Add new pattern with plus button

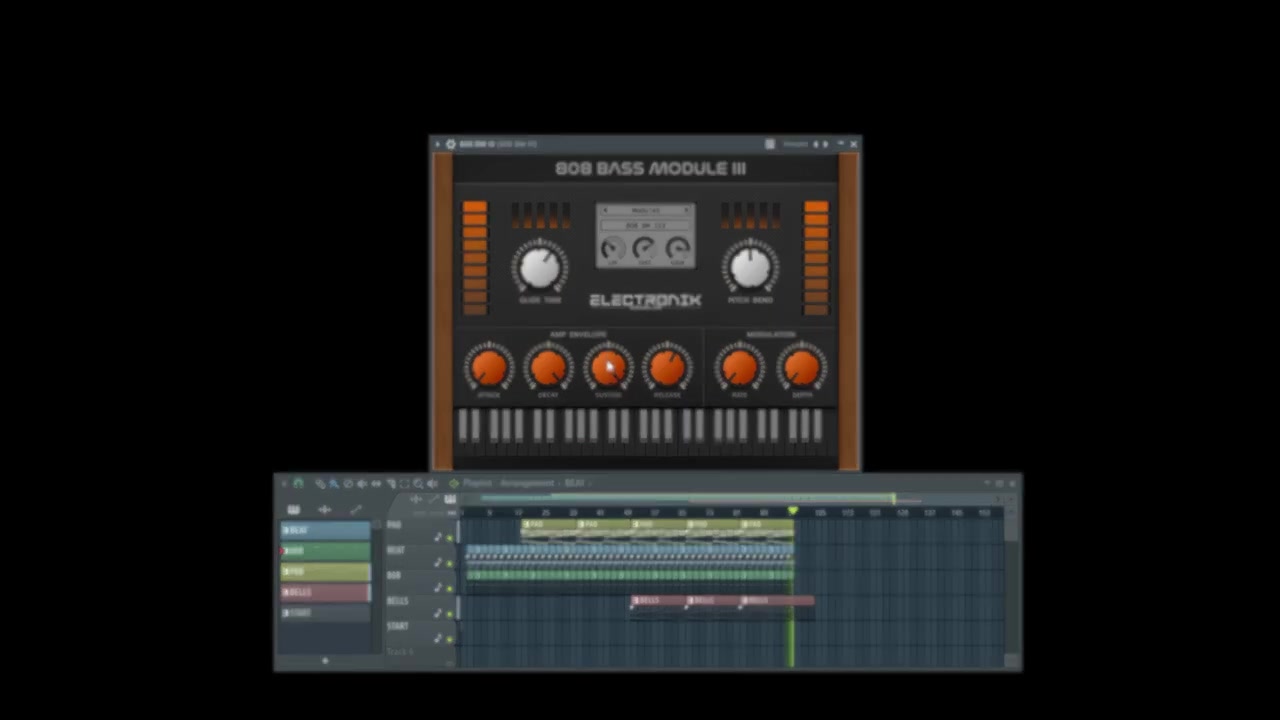(x=324, y=660)
